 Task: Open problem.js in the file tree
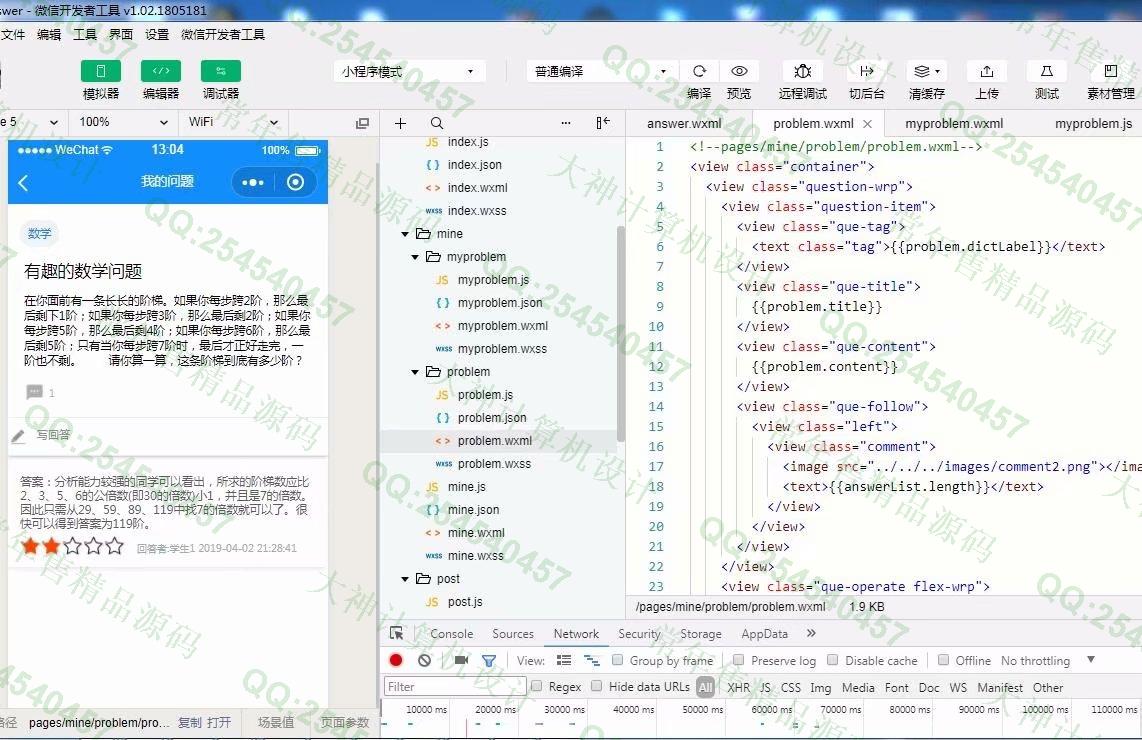click(485, 395)
